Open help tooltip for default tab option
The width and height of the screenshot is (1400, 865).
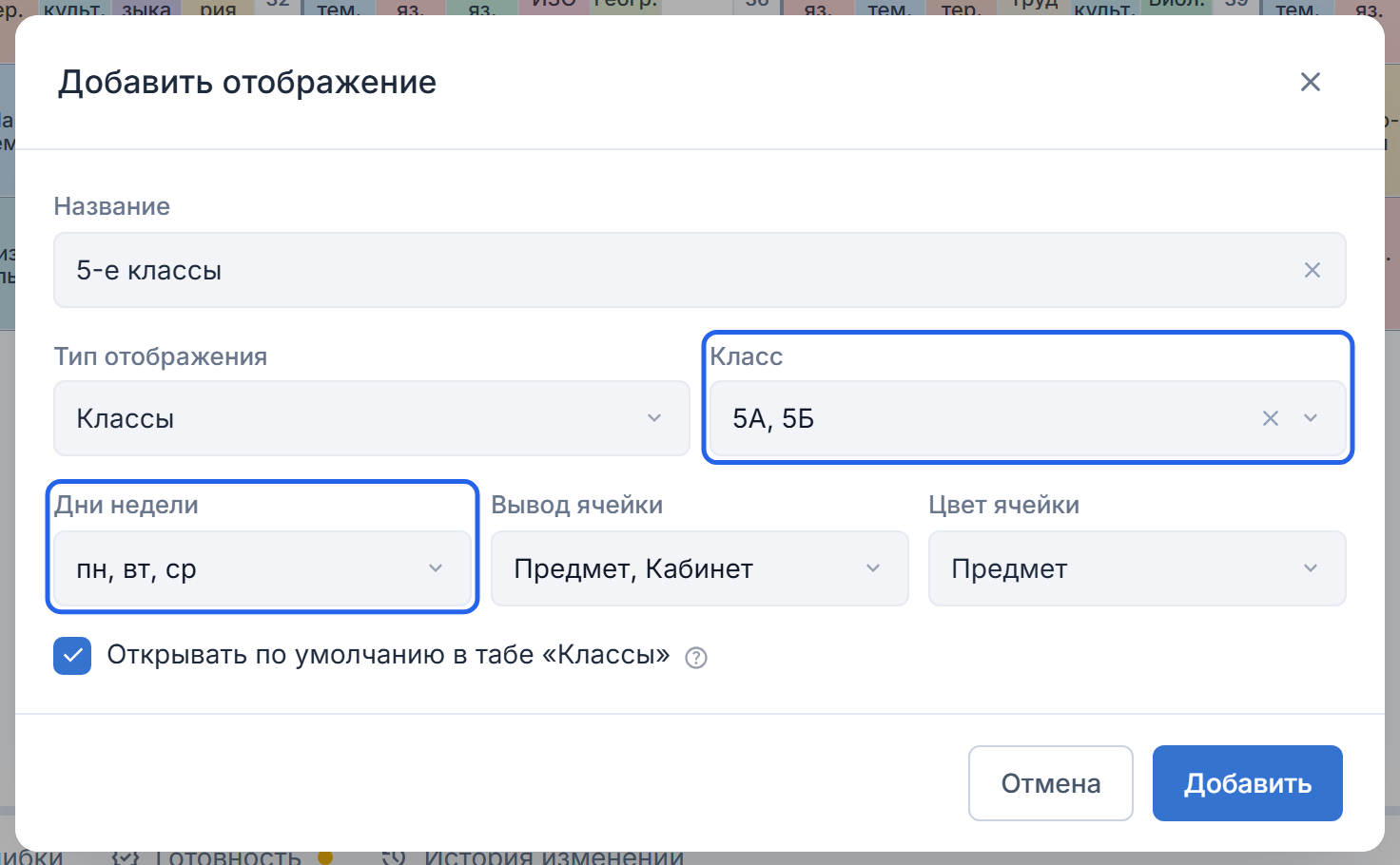[696, 658]
